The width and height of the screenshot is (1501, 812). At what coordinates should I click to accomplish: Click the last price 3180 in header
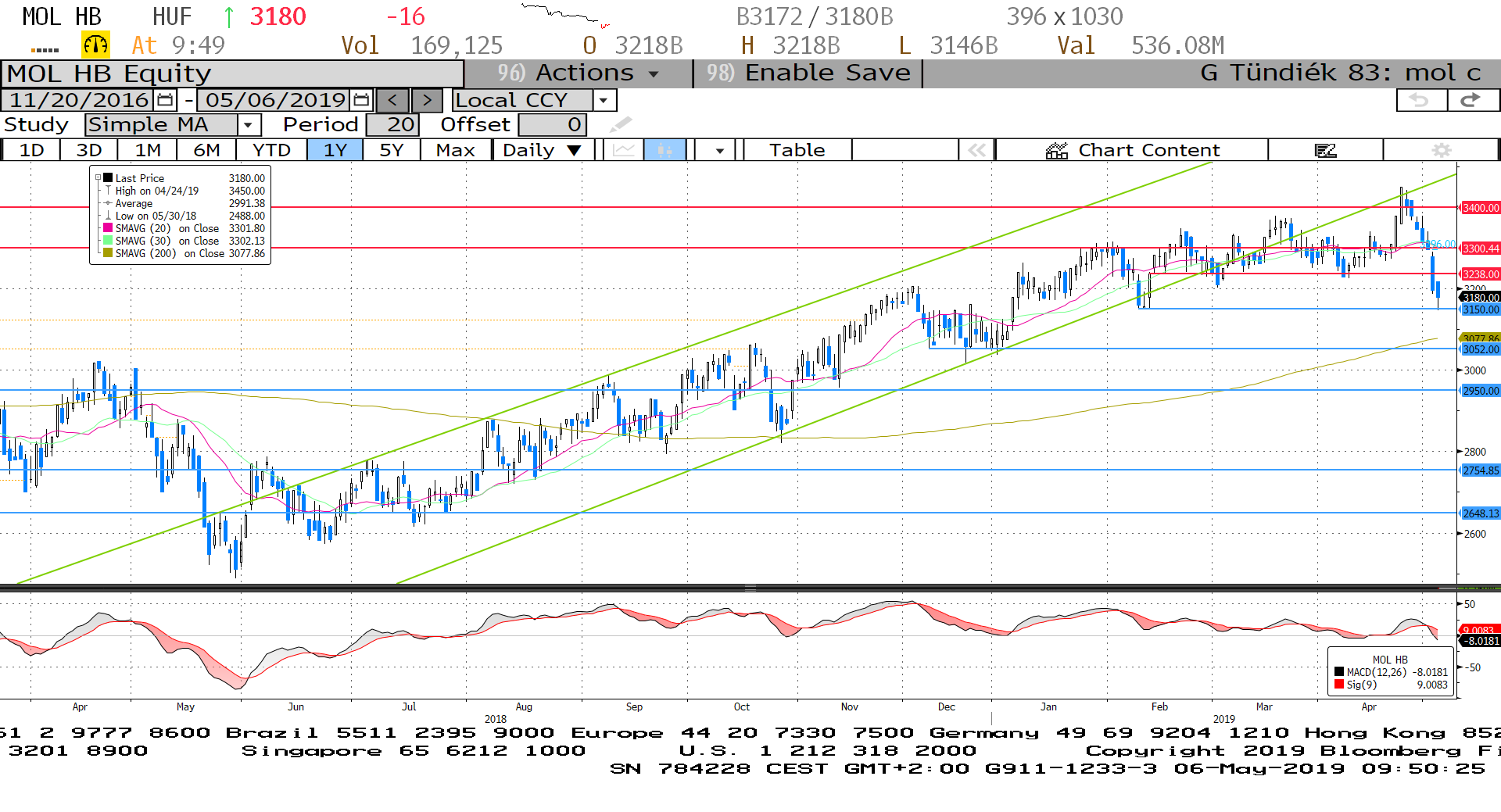click(x=278, y=16)
